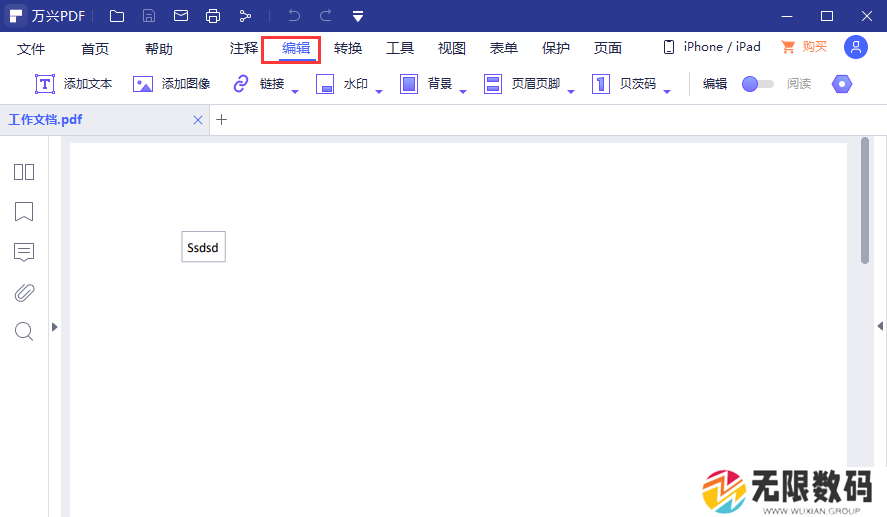Screen dimensions: 887x517
Task: Switch to the 首页 tab
Action: [x=95, y=49]
